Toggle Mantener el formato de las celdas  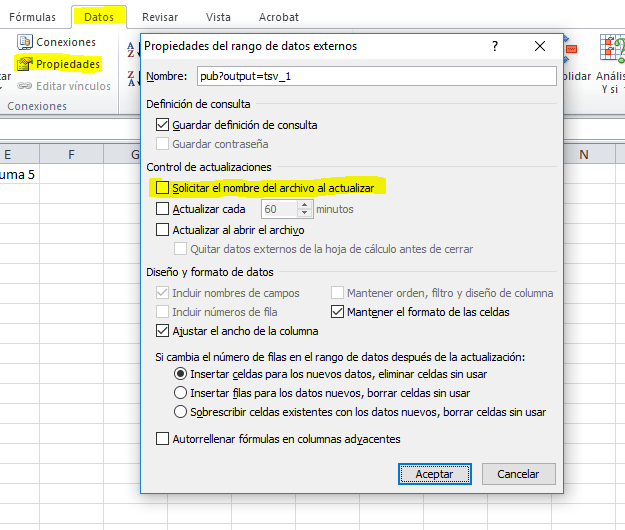pyautogui.click(x=337, y=312)
